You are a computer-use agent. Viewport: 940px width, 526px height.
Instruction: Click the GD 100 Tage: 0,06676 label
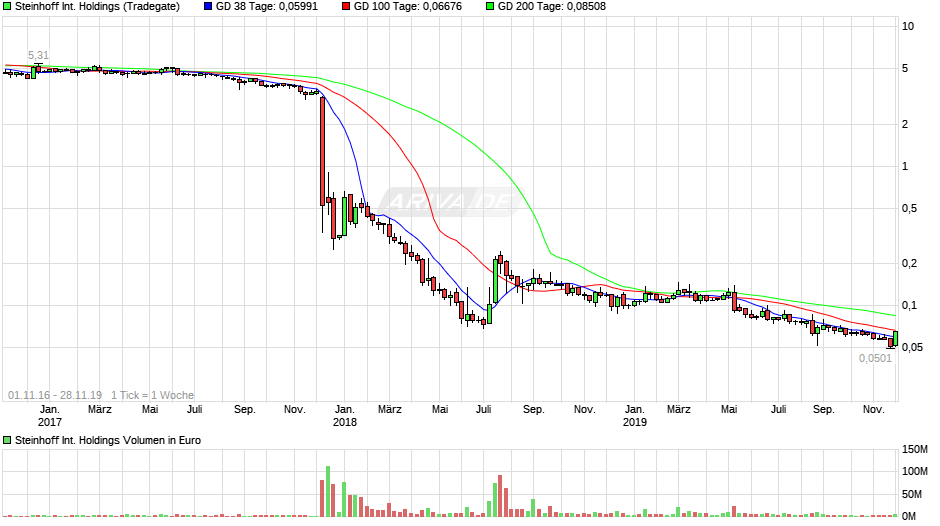tap(408, 7)
